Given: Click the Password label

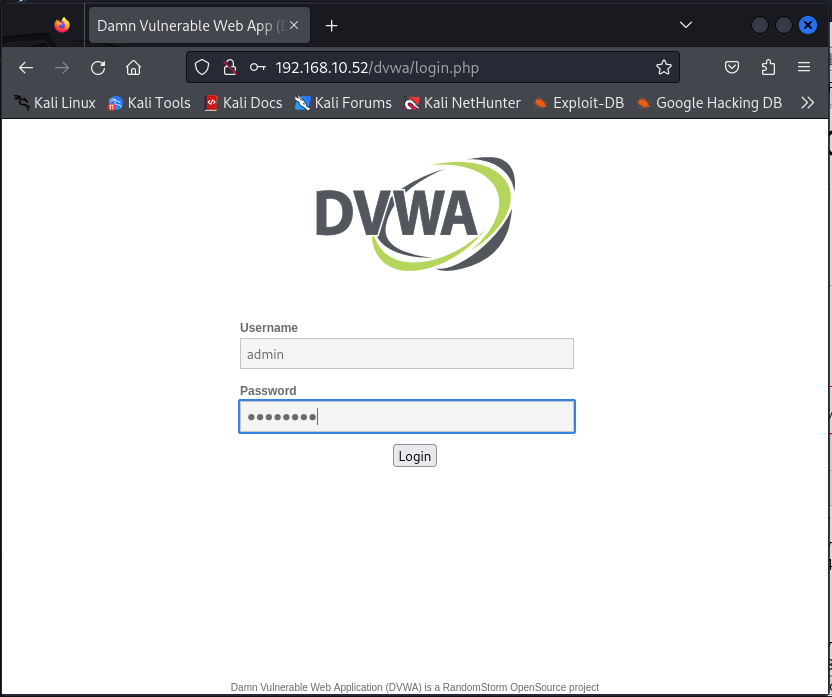Looking at the screenshot, I should pyautogui.click(x=268, y=391).
